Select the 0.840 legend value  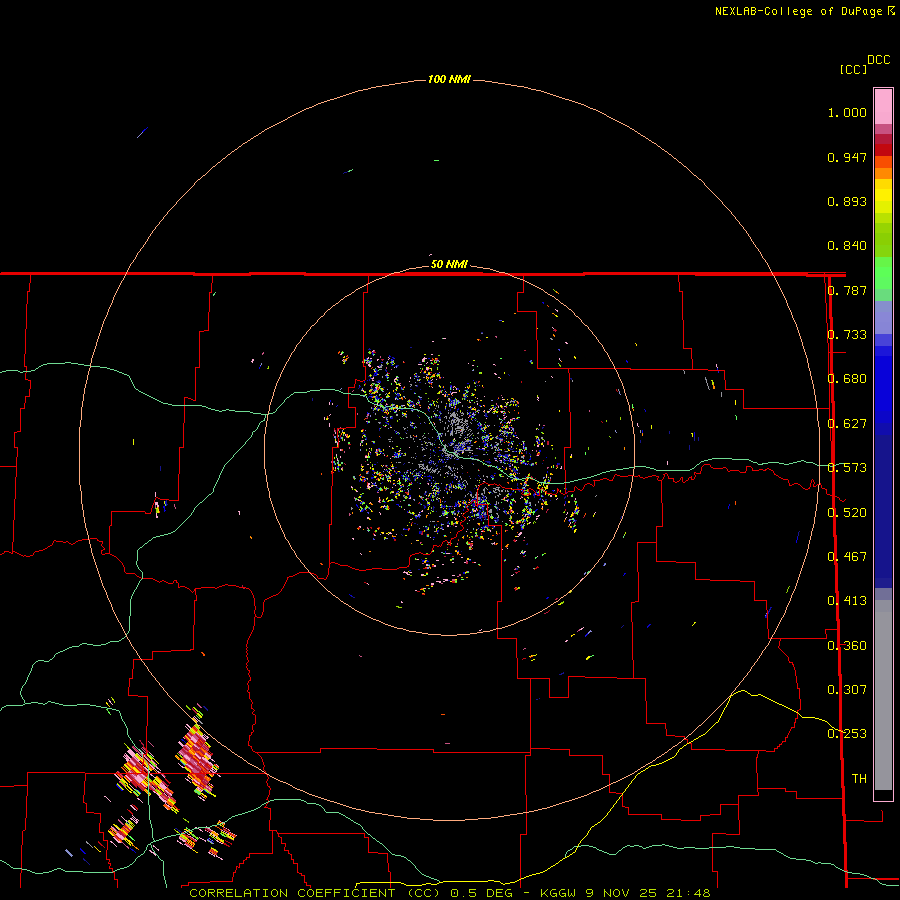tap(847, 246)
